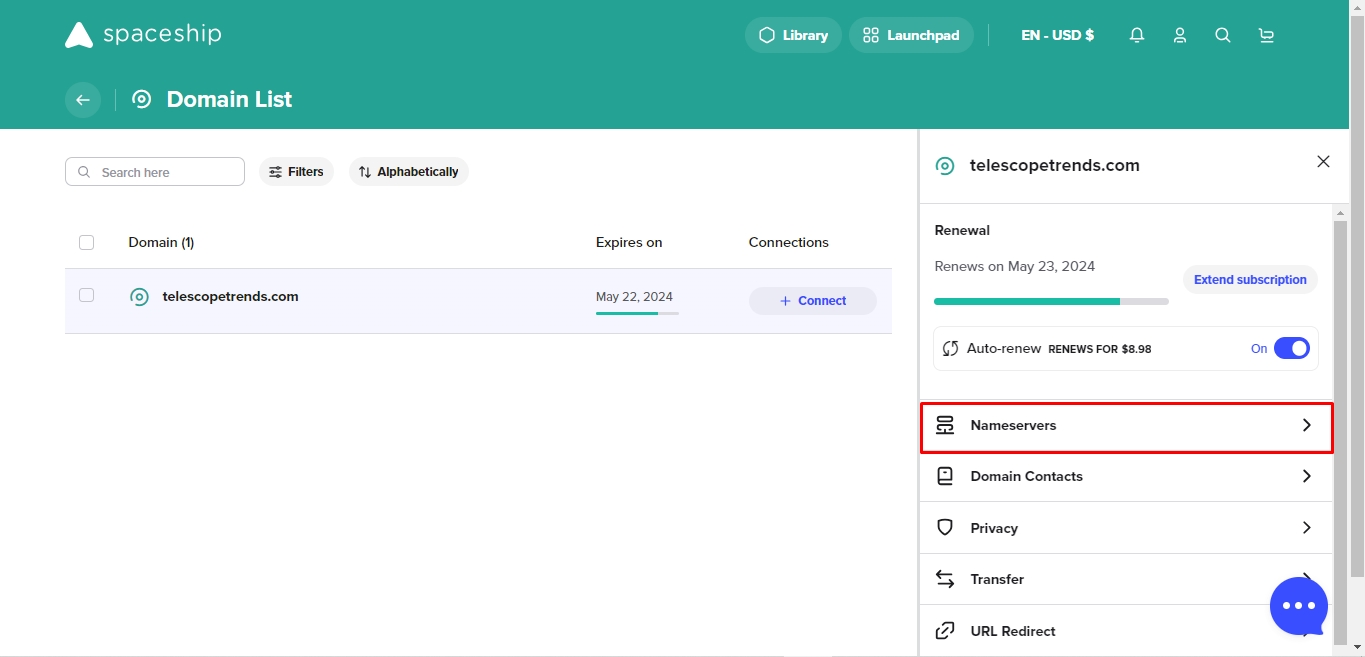
Task: Select the telescopetrends.com row checkbox
Action: tap(86, 295)
